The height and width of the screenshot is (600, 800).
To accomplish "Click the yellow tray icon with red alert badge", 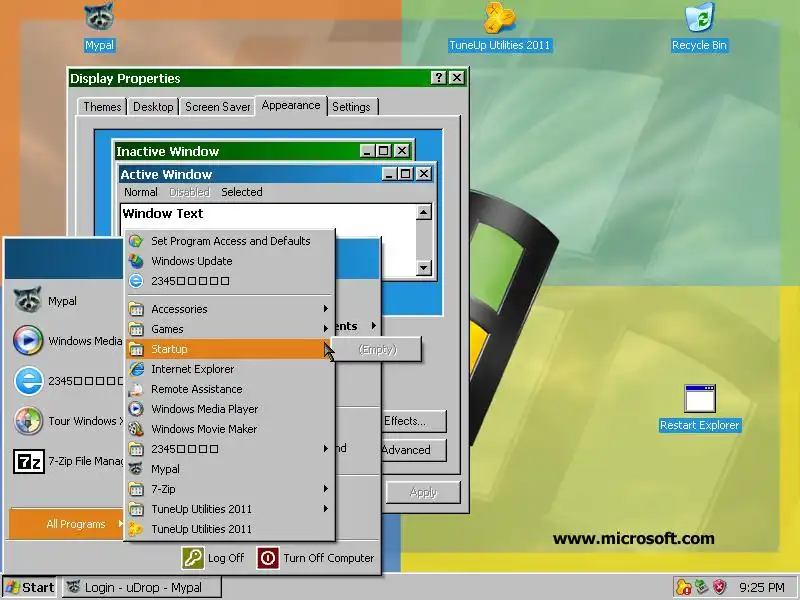I will 684,587.
